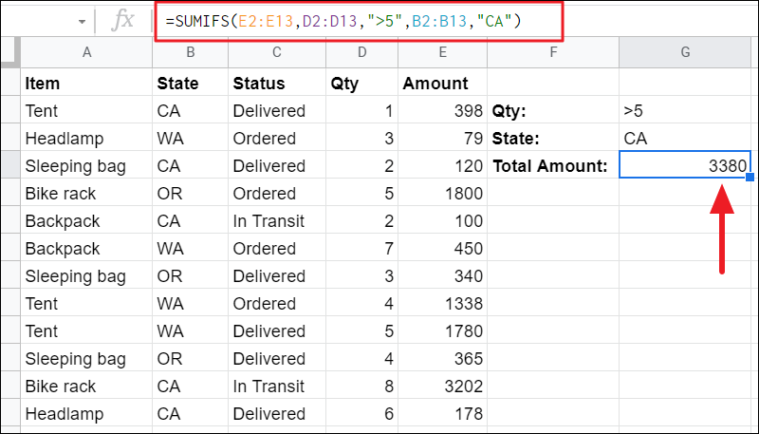This screenshot has height=434, width=759.
Task: Open the name box dropdown arrow
Action: point(79,19)
